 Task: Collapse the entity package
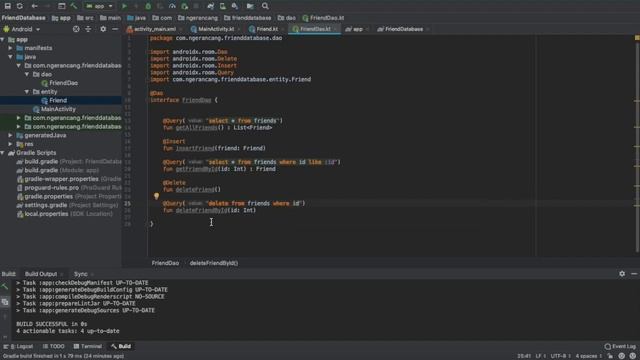pos(27,92)
